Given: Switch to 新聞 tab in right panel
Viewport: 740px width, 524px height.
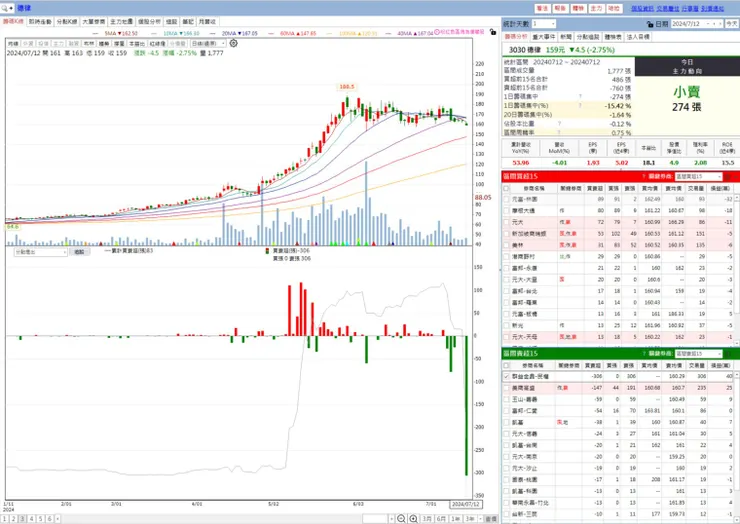Looking at the screenshot, I should pos(566,37).
